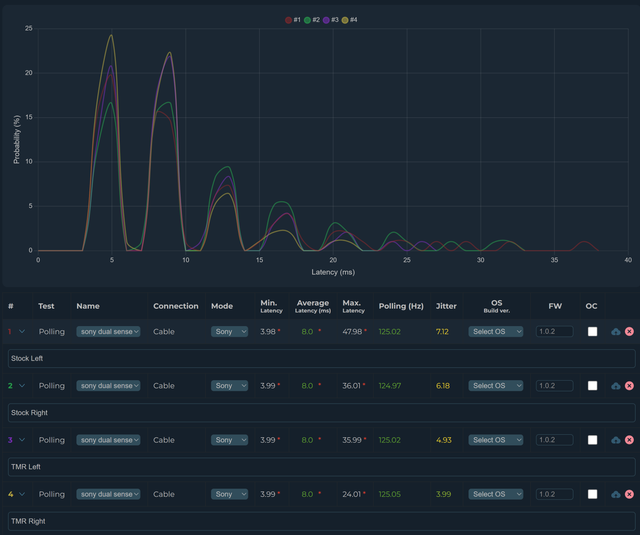This screenshot has height=535, width=640.
Task: Delete row 2 test with red X
Action: coord(629,386)
